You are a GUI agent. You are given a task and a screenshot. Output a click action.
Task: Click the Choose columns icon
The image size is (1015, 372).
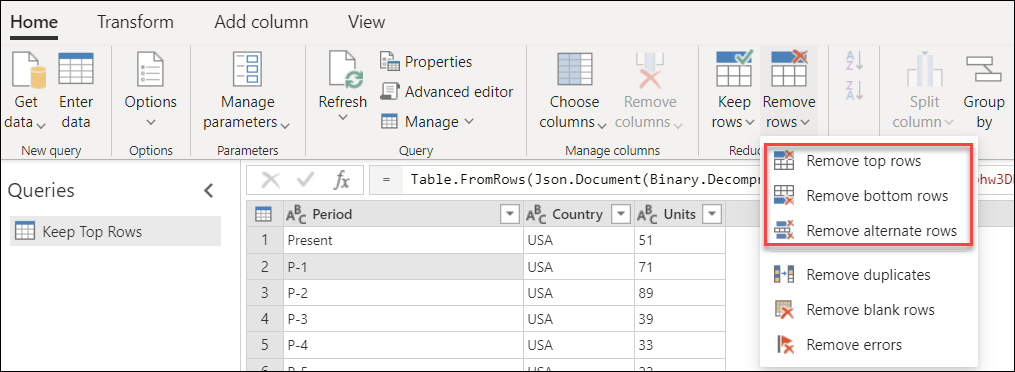(x=574, y=70)
